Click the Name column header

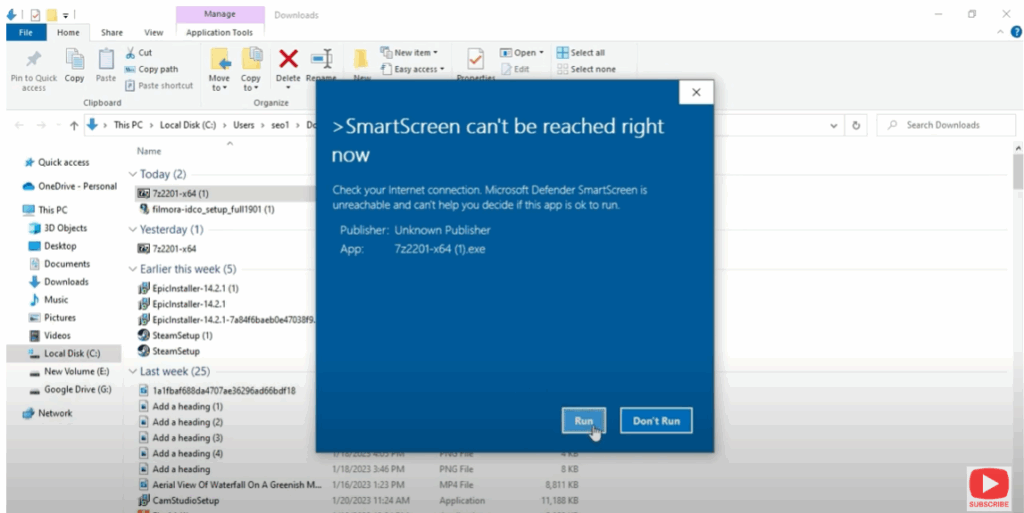(x=149, y=151)
